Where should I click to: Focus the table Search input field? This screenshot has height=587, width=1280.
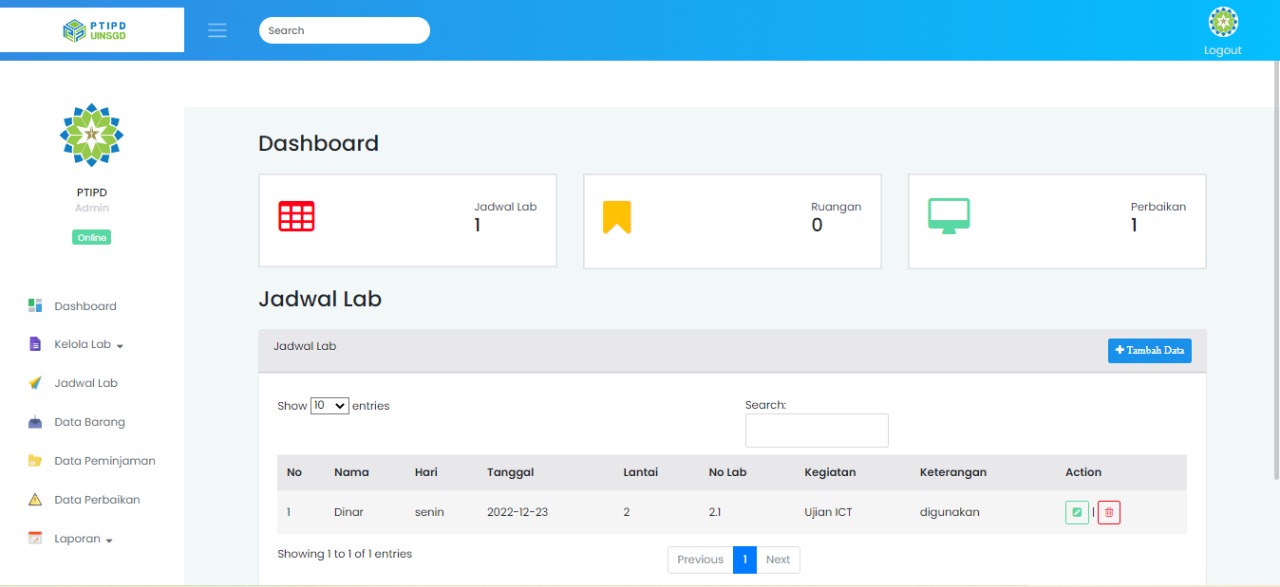[x=816, y=431]
